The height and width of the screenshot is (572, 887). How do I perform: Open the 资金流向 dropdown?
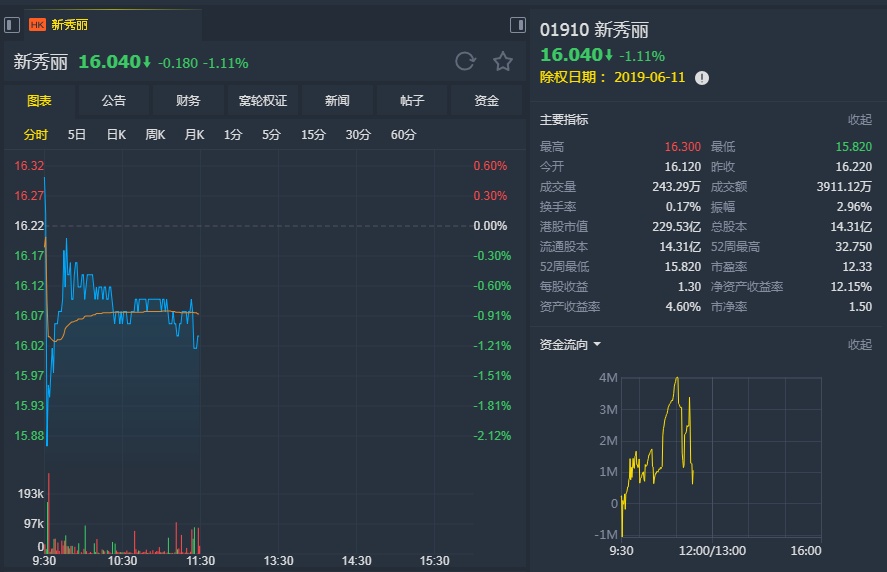(x=570, y=345)
